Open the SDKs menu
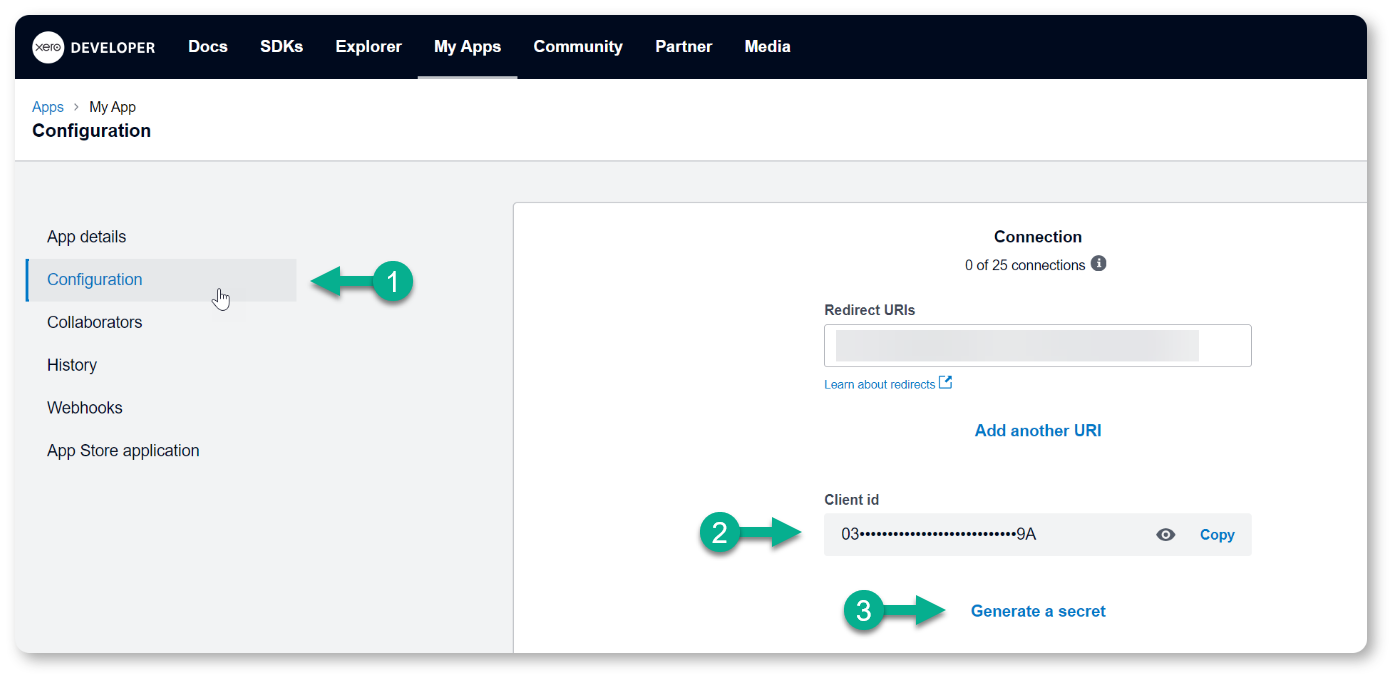This screenshot has height=678, width=1392. coord(282,46)
